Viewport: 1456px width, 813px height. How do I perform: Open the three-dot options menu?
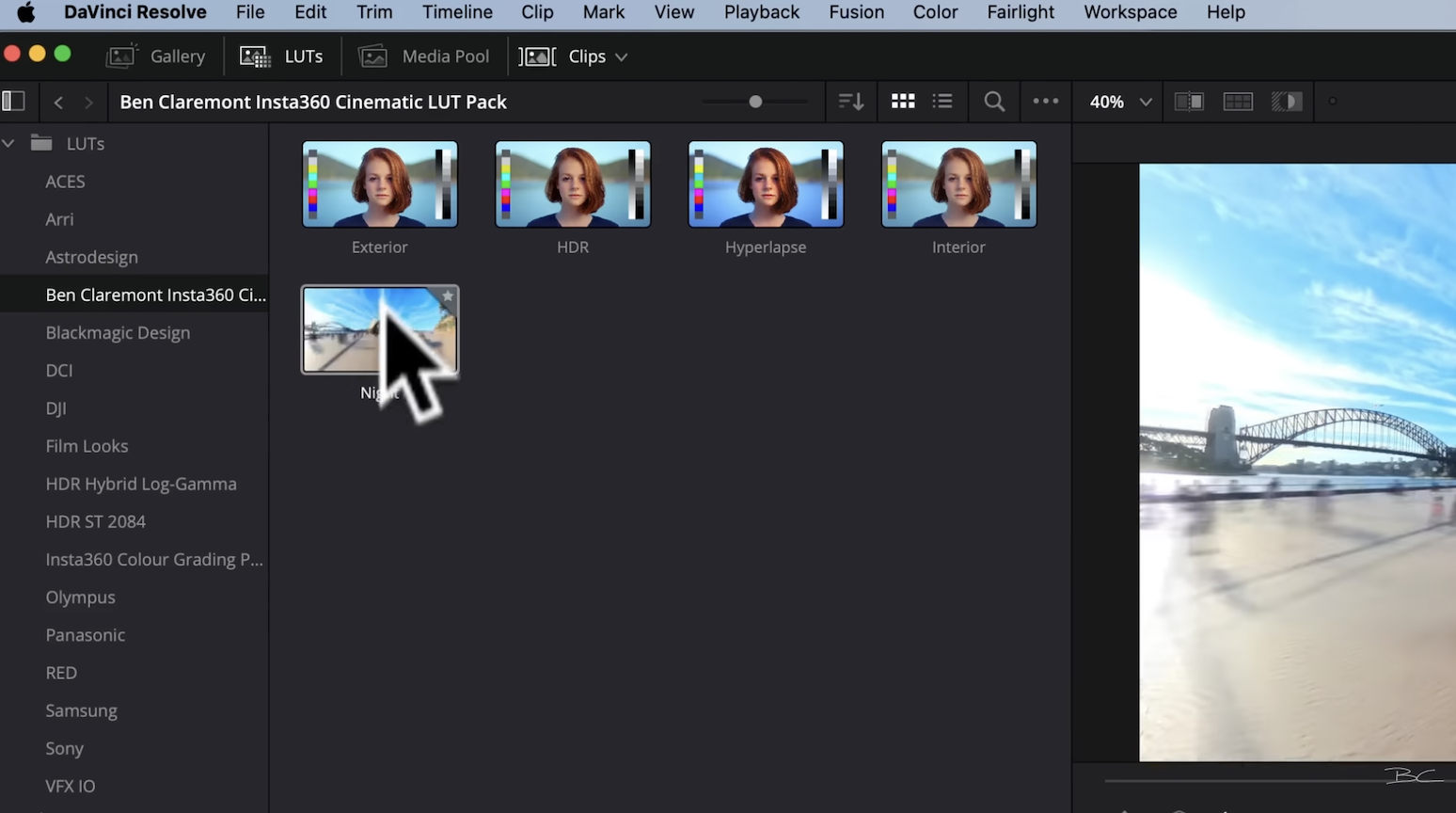point(1045,102)
